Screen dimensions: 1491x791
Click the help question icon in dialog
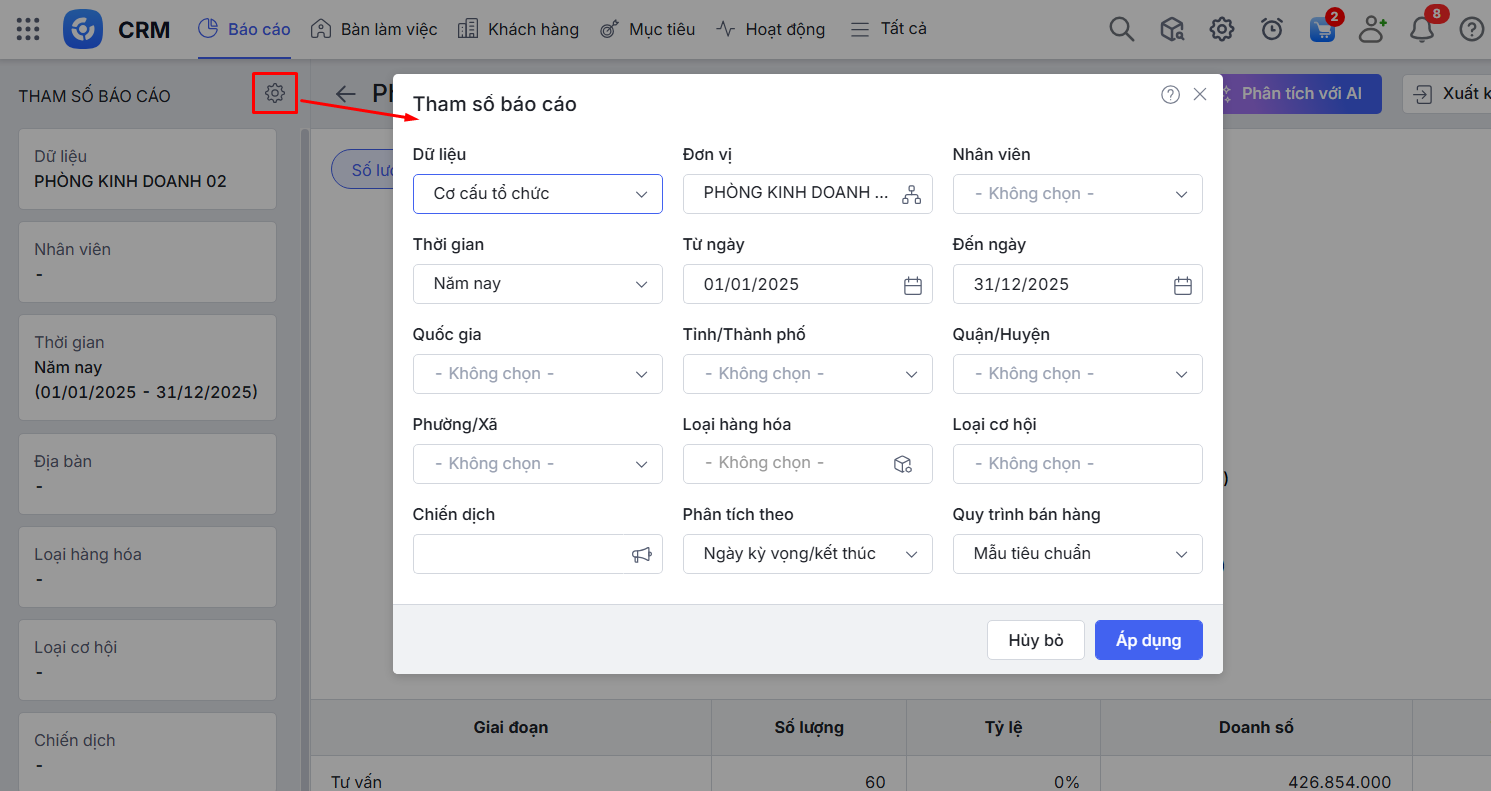pyautogui.click(x=1170, y=94)
